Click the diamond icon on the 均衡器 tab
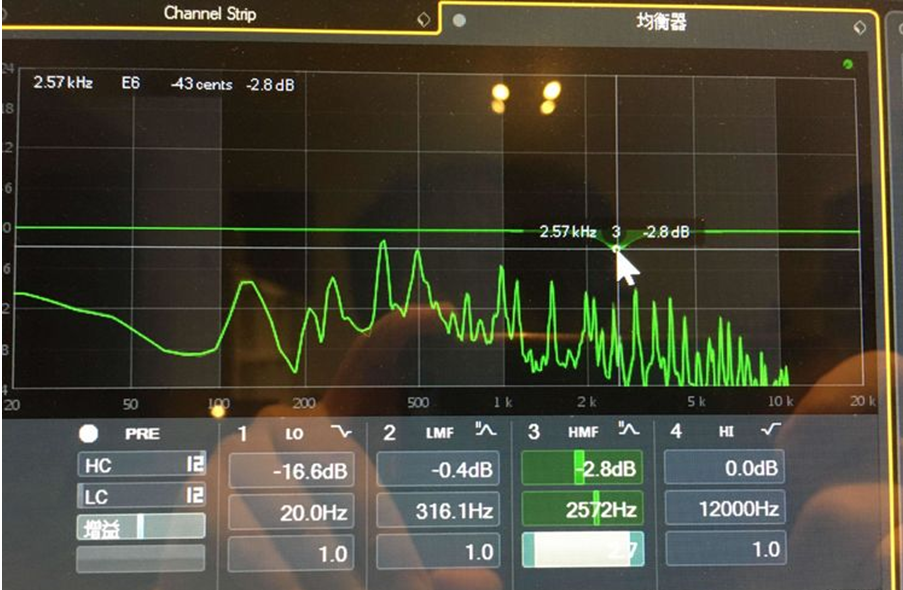The image size is (903, 590). tap(859, 26)
